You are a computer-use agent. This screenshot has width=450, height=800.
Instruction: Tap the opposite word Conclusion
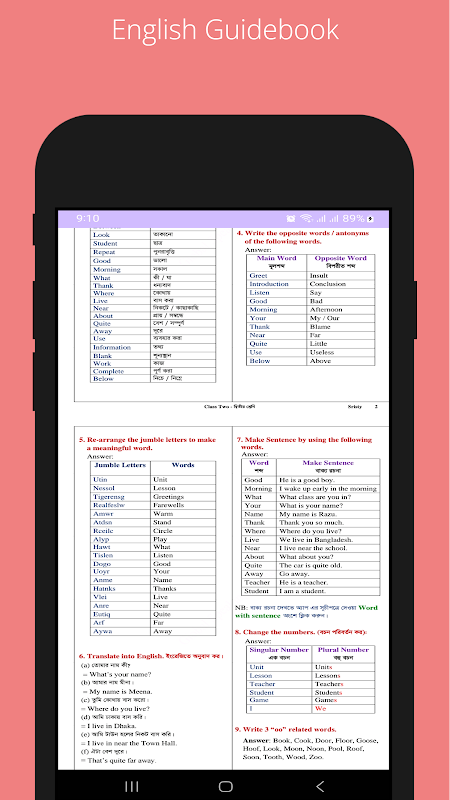click(x=327, y=284)
